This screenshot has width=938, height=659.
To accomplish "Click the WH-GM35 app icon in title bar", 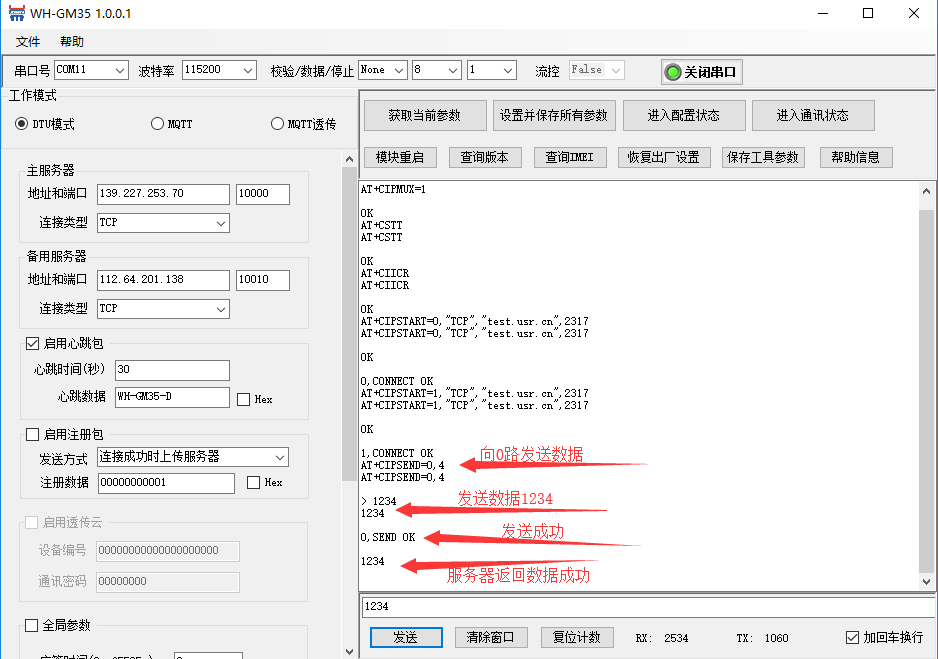I will point(16,14).
